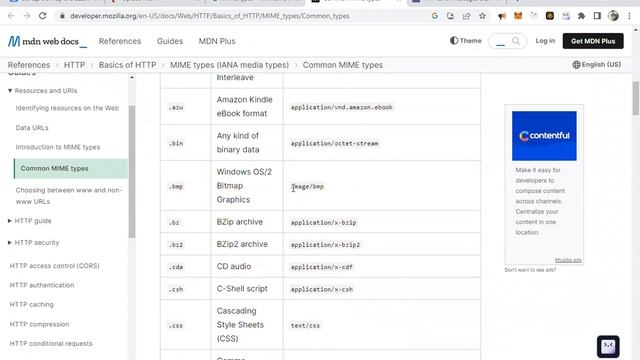Open HTTP conditional requests link
Screen dimensions: 640x360
tap(51, 343)
